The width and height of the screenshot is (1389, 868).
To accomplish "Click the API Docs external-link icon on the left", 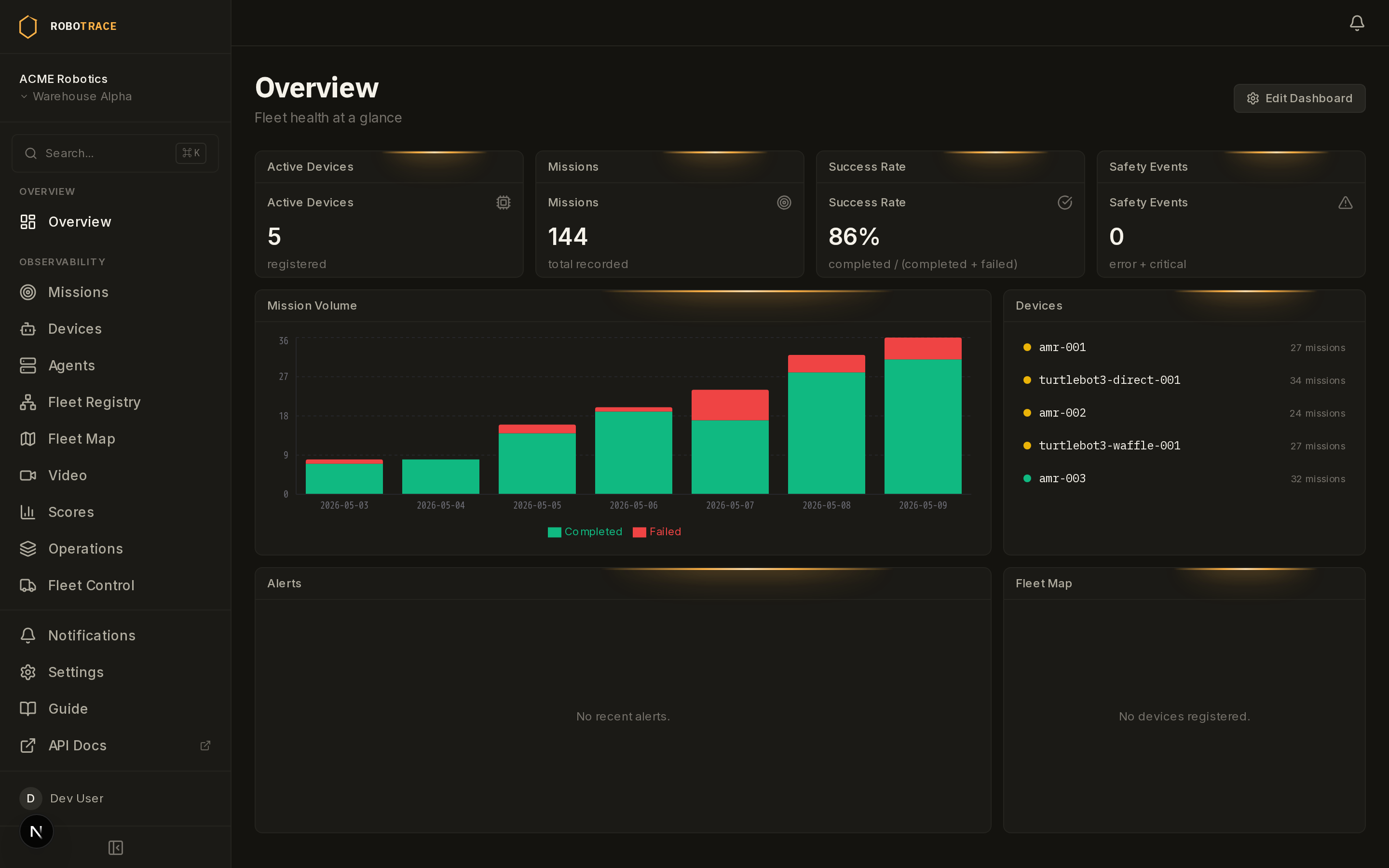I will (x=27, y=746).
